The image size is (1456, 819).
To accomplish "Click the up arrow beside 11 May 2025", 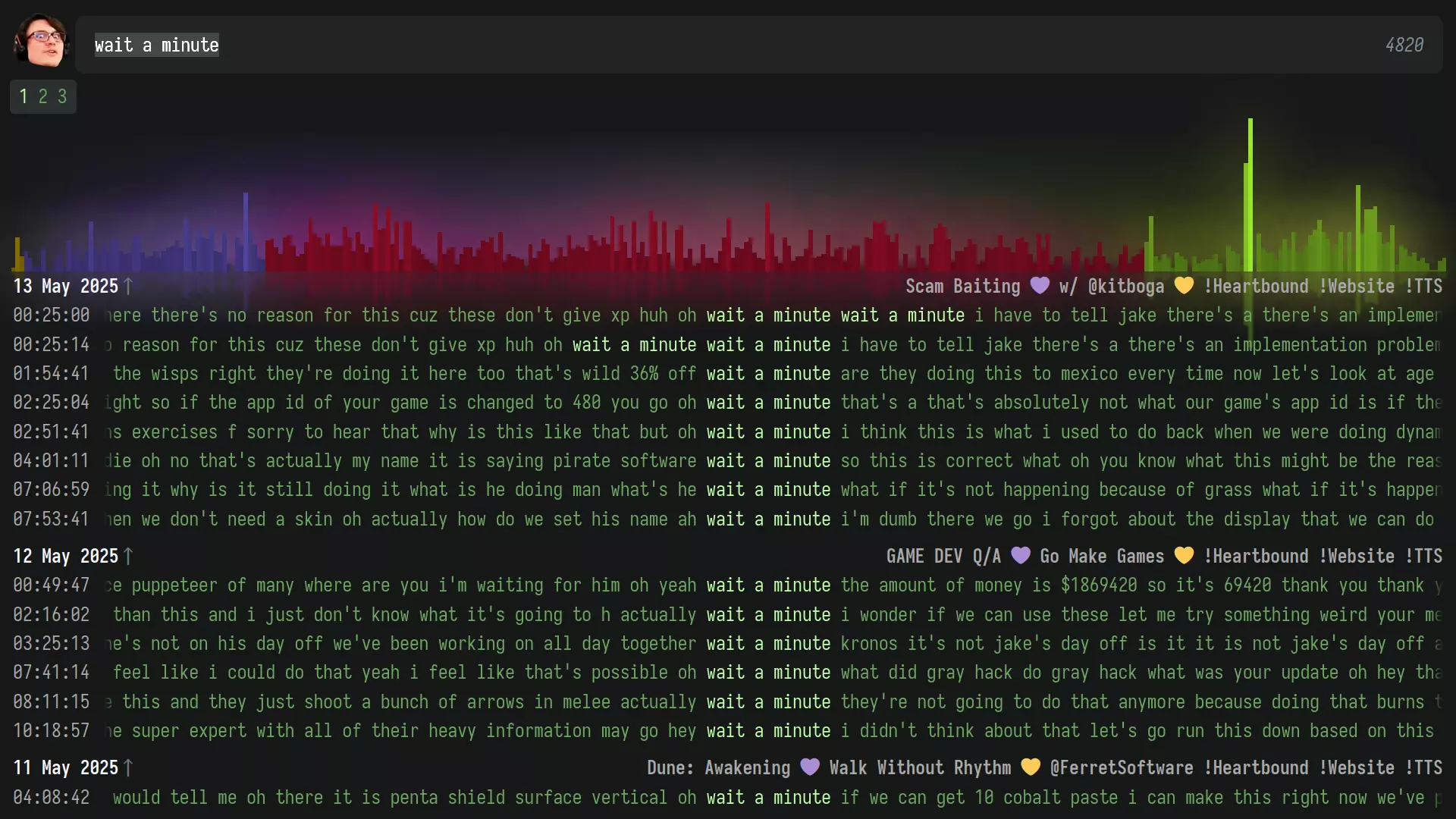I will (128, 767).
